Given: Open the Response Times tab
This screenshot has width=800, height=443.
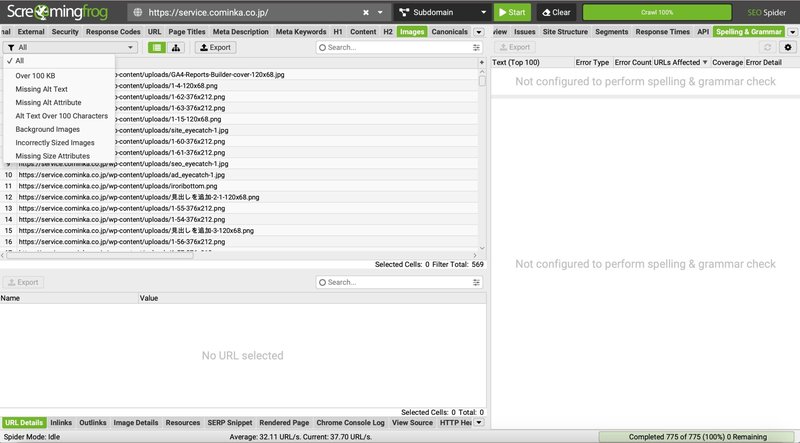Looking at the screenshot, I should 663,32.
